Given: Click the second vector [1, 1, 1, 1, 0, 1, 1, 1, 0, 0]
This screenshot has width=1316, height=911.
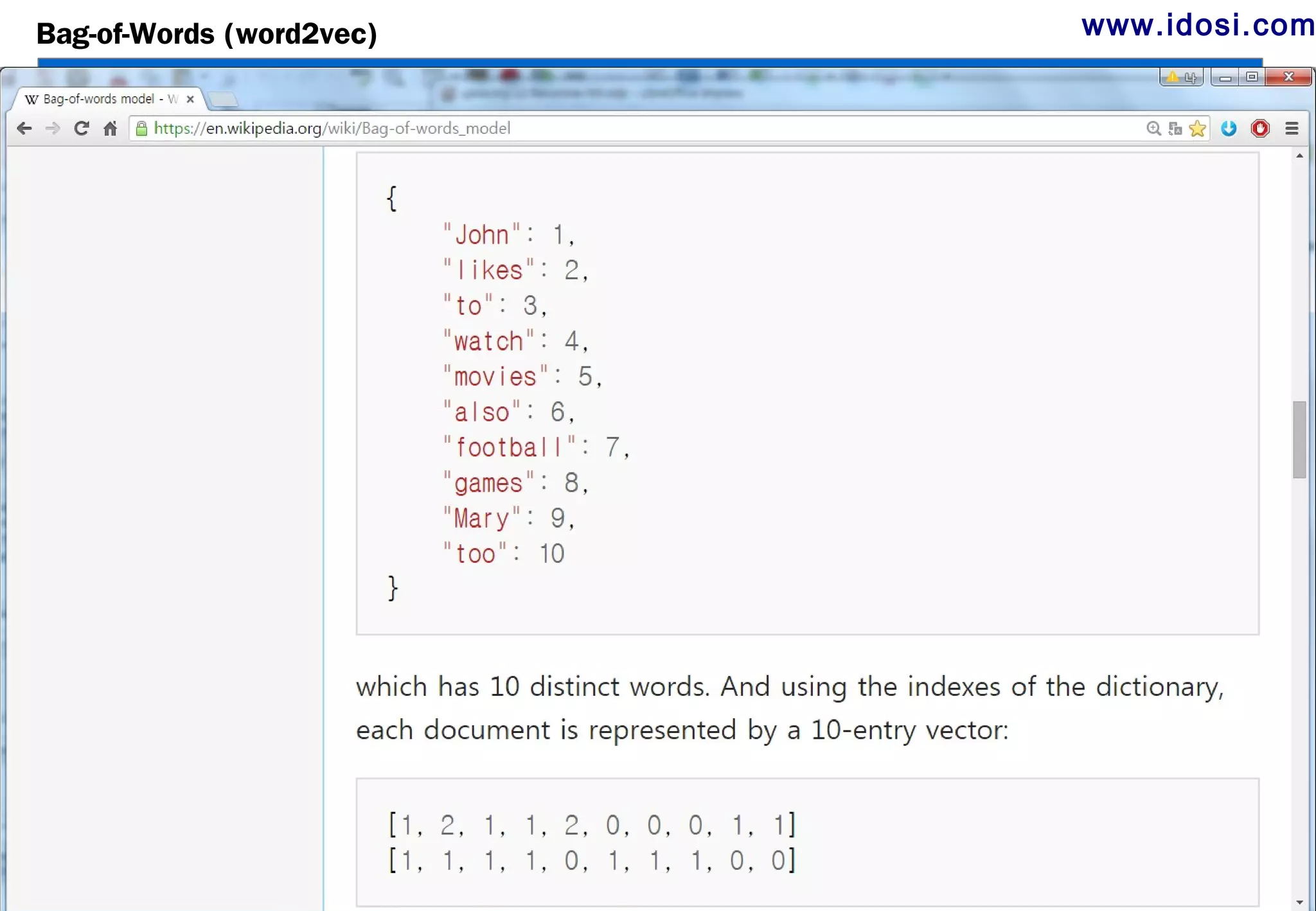Looking at the screenshot, I should pyautogui.click(x=592, y=860).
